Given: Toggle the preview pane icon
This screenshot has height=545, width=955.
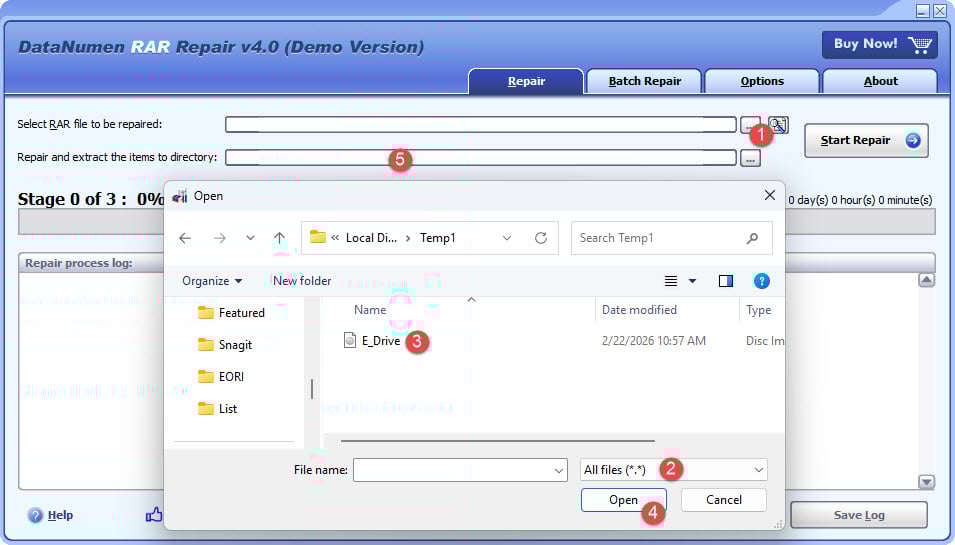Looking at the screenshot, I should (x=725, y=281).
